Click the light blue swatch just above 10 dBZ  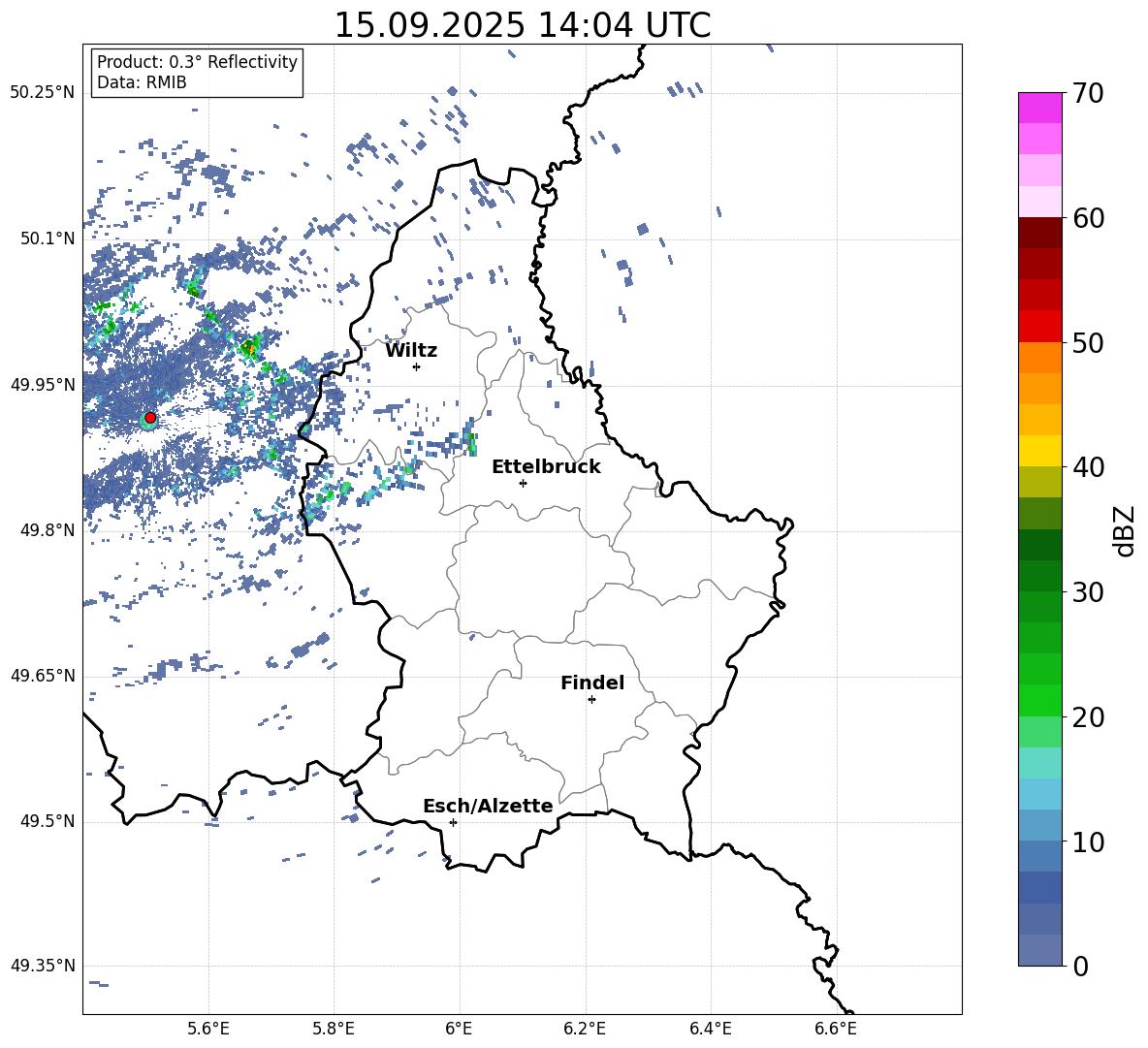pyautogui.click(x=1039, y=826)
